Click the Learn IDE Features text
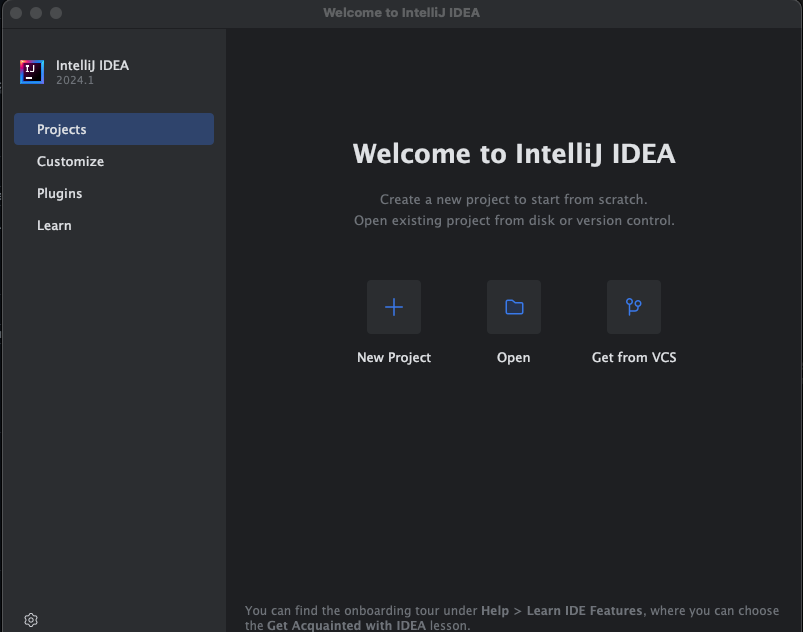 pos(584,610)
